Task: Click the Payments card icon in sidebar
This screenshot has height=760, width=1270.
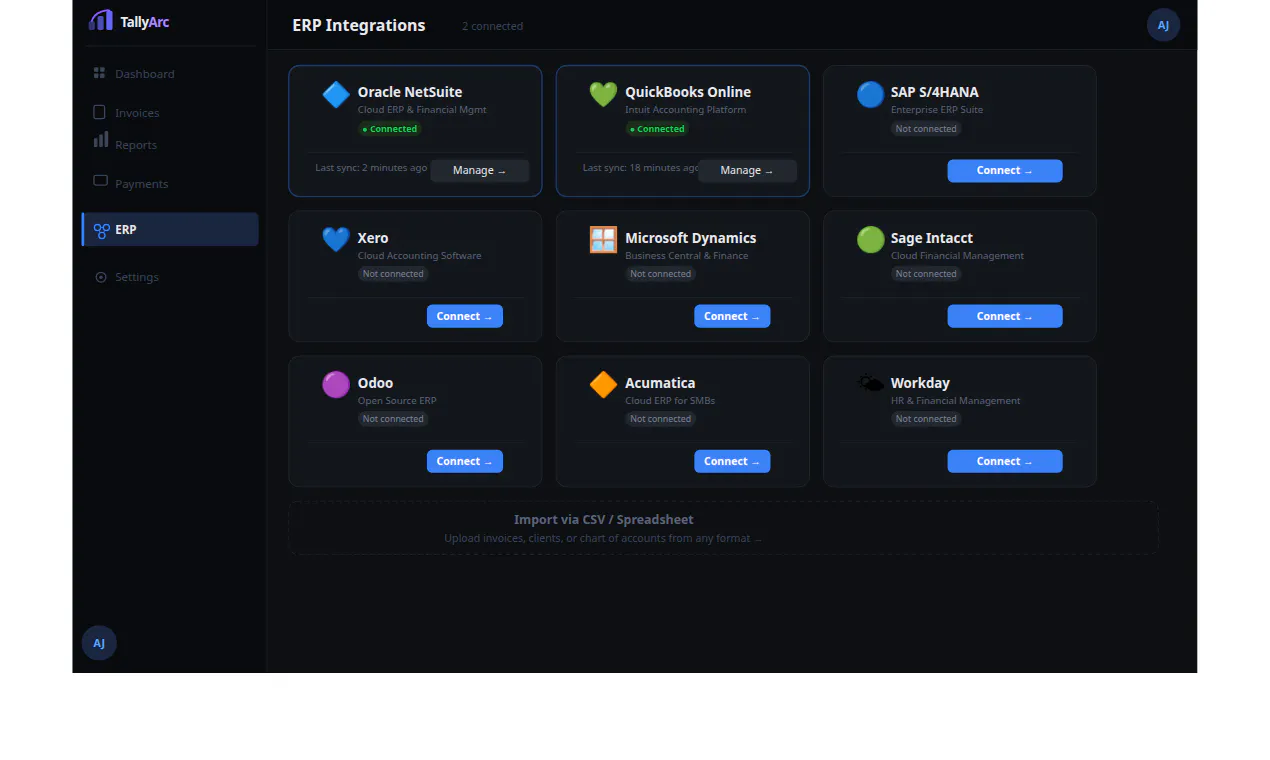Action: coord(100,181)
